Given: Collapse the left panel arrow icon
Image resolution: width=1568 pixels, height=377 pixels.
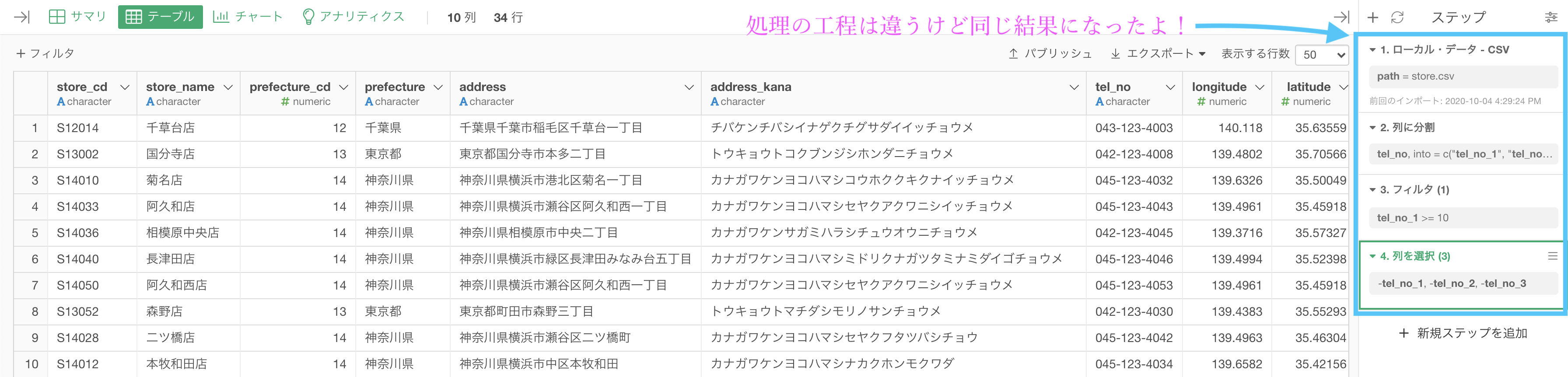Looking at the screenshot, I should 21,17.
